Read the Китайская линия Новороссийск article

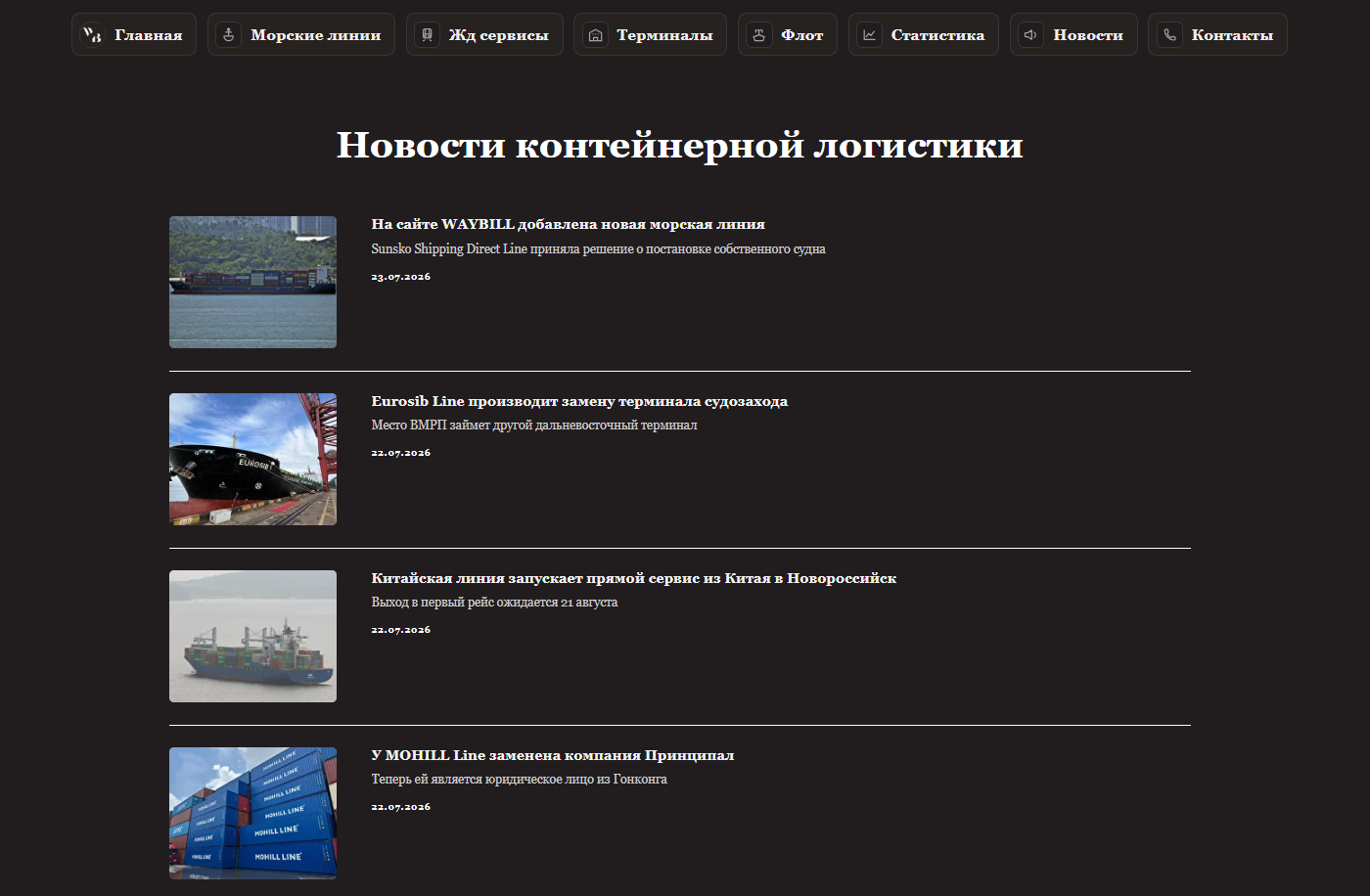pyautogui.click(x=633, y=578)
